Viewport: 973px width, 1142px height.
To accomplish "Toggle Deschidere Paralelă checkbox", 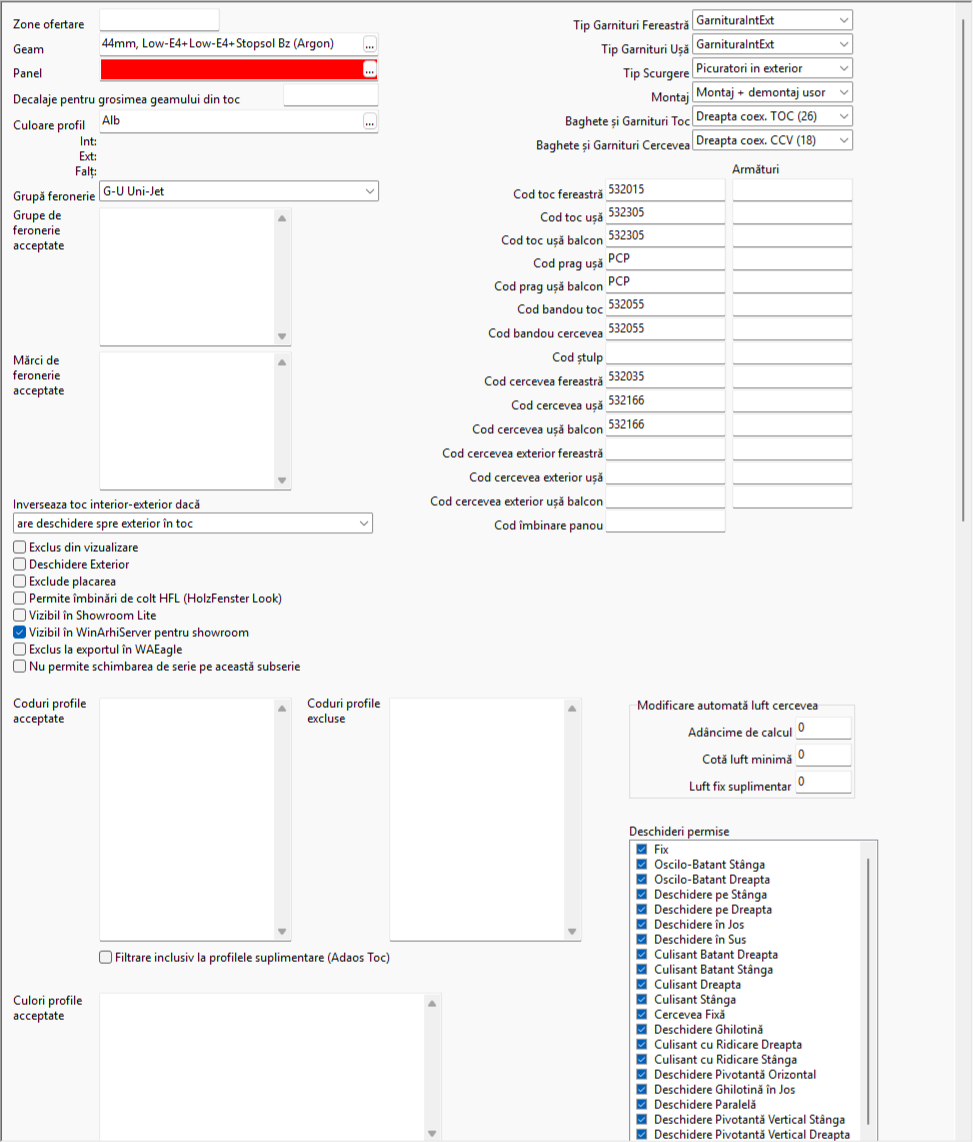I will (642, 1104).
